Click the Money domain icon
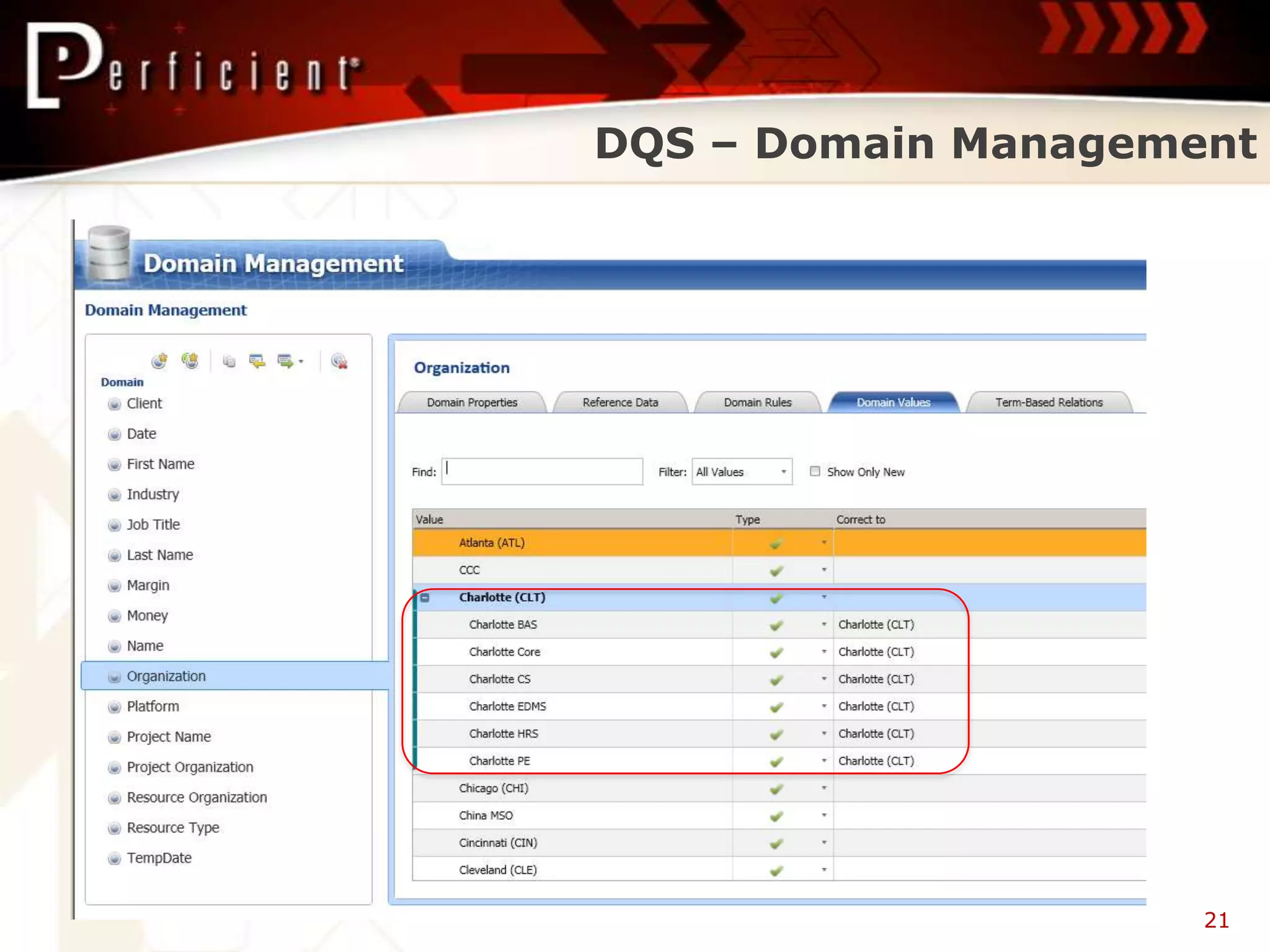 click(x=114, y=617)
